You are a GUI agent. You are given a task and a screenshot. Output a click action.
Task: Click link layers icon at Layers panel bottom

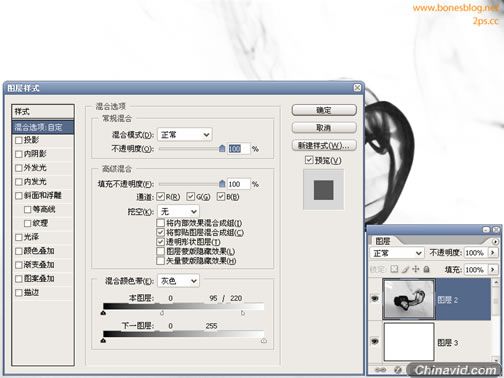tap(380, 370)
